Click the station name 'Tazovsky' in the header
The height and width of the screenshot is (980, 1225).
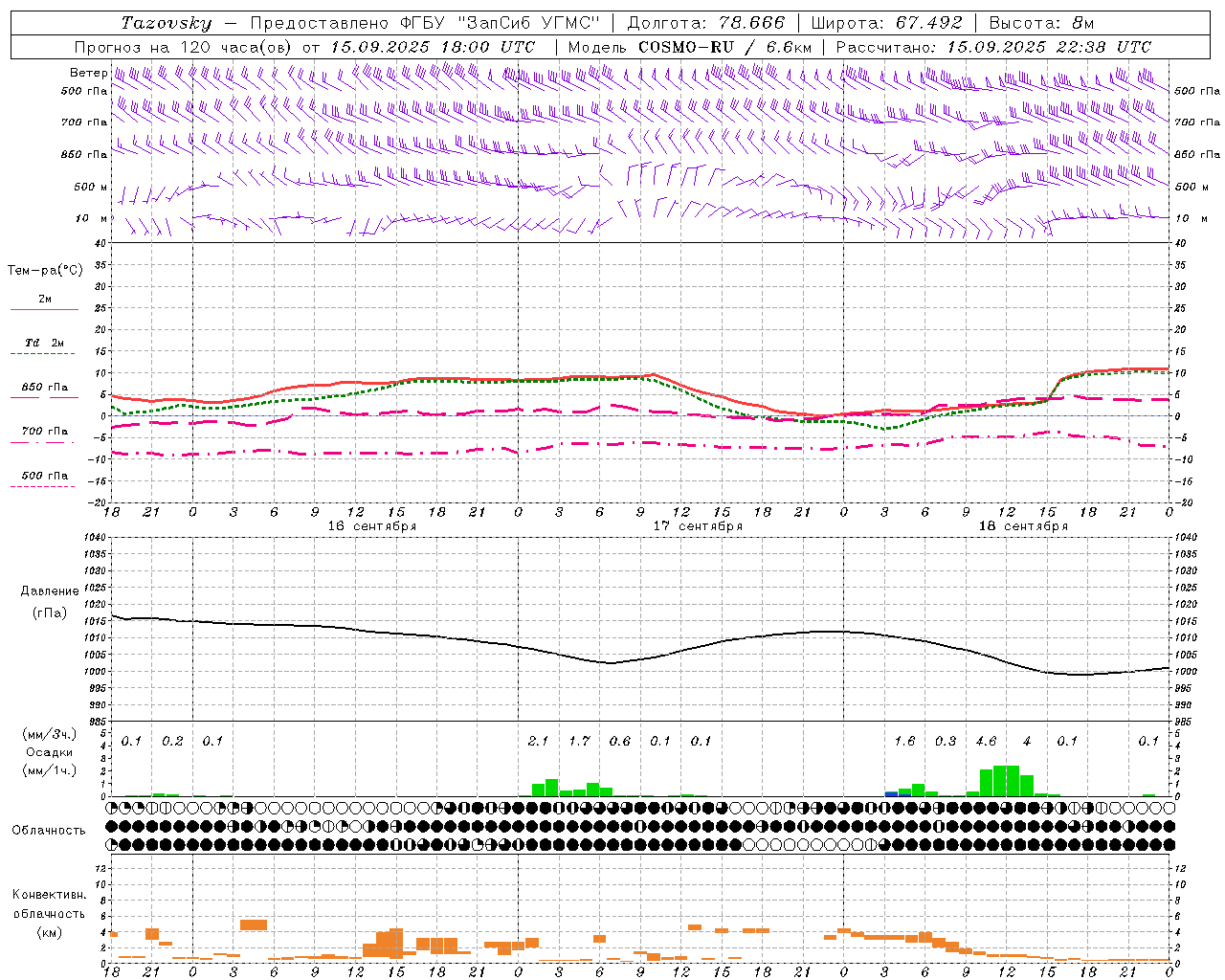click(167, 23)
